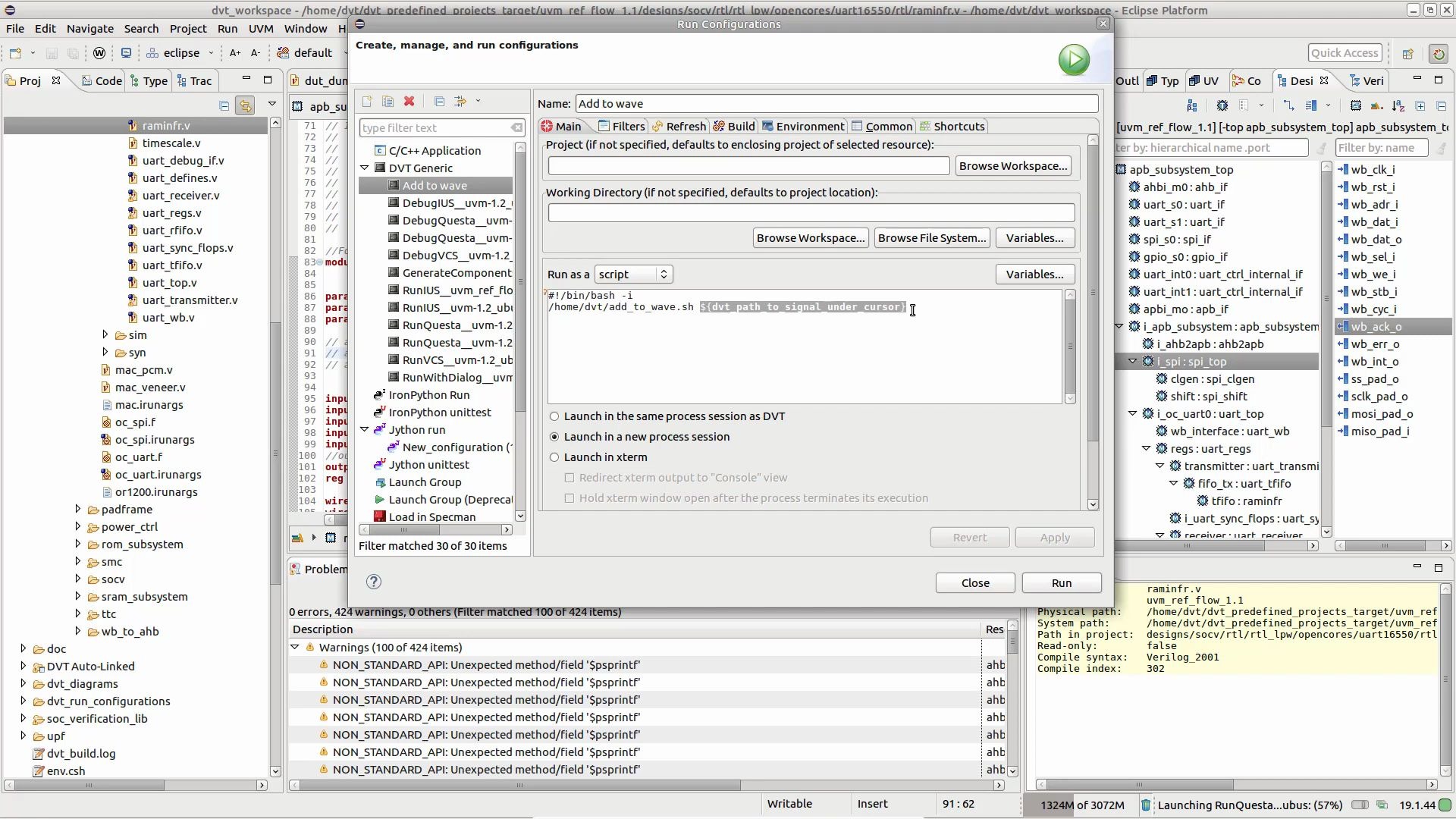Switch to the Environment tab
This screenshot has width=1456, height=819.
[803, 127]
